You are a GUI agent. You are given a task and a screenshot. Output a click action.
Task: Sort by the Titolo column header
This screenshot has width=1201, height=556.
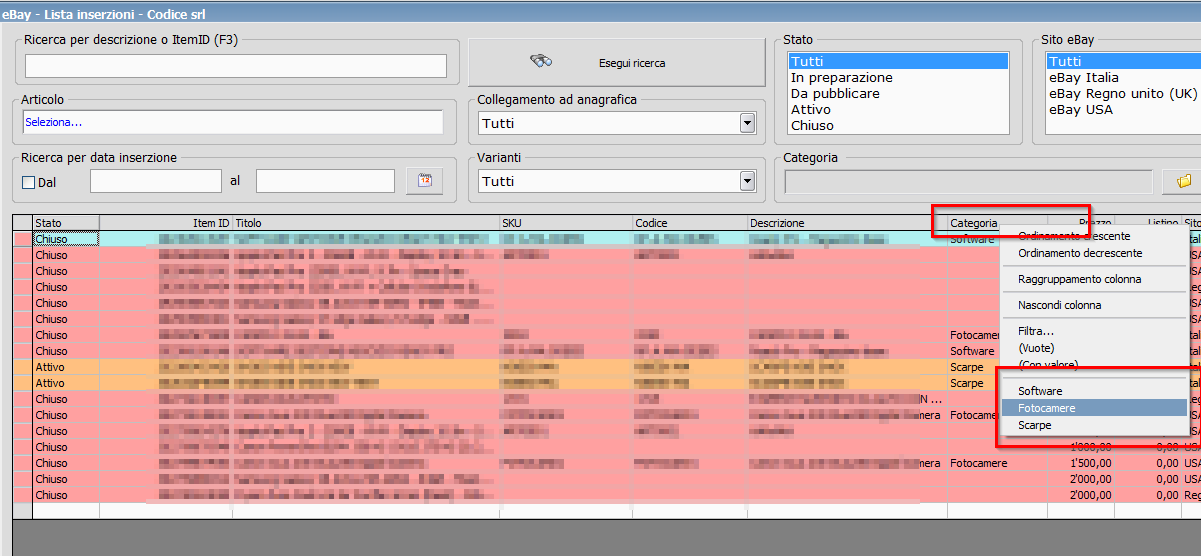(x=366, y=223)
